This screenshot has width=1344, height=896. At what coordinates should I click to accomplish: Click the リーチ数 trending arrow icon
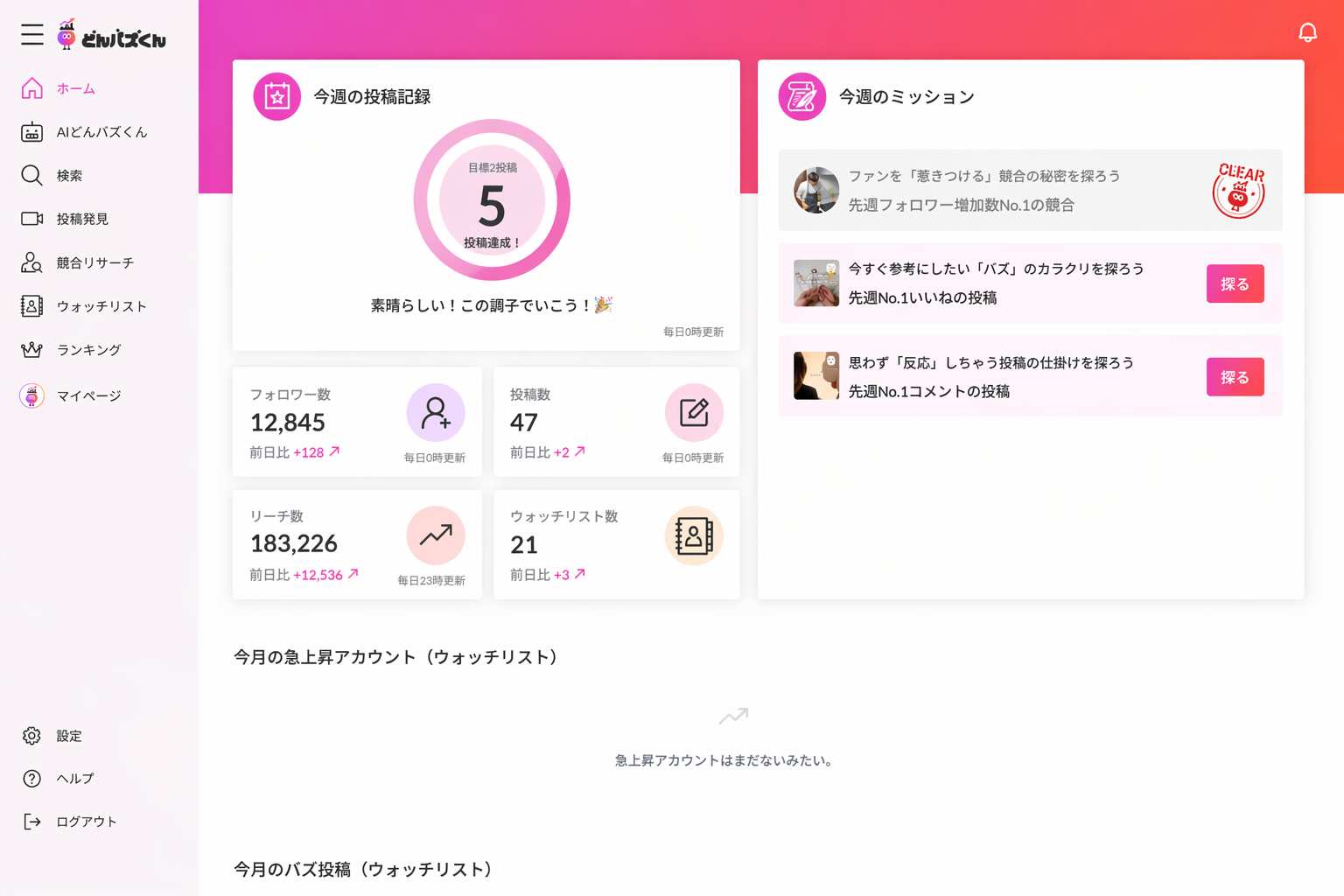tap(436, 535)
